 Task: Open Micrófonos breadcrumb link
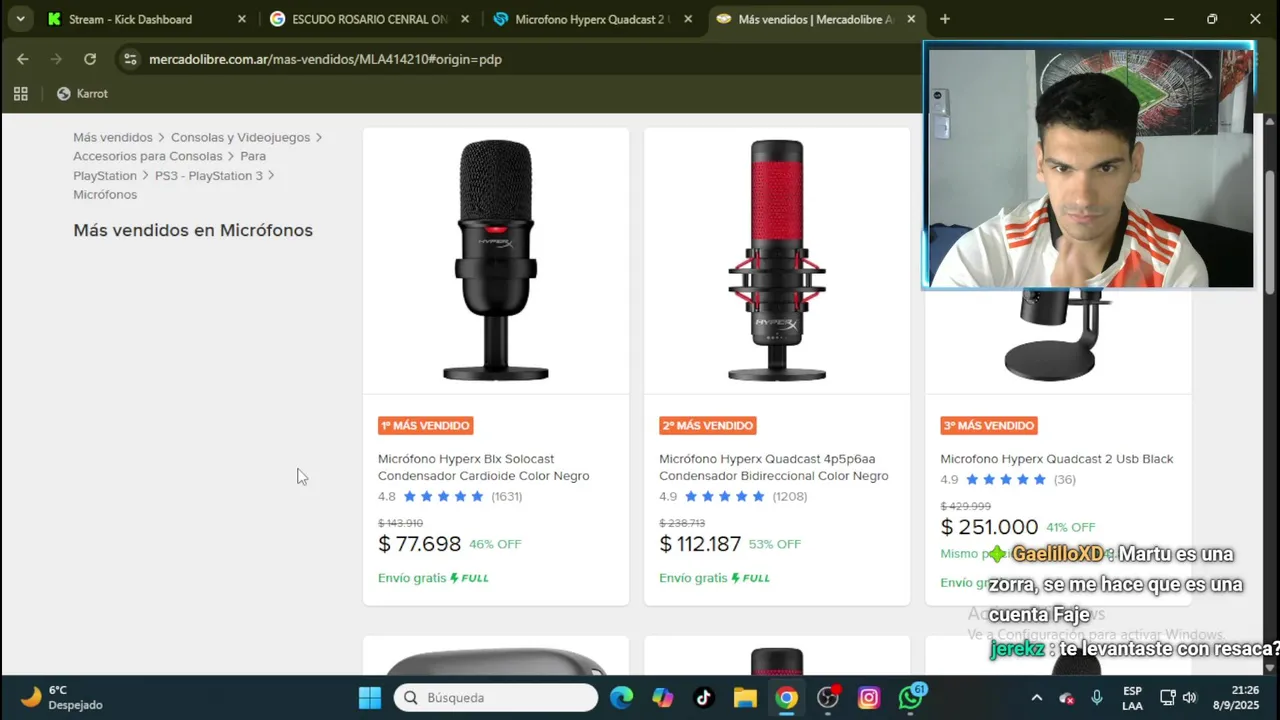pos(105,194)
